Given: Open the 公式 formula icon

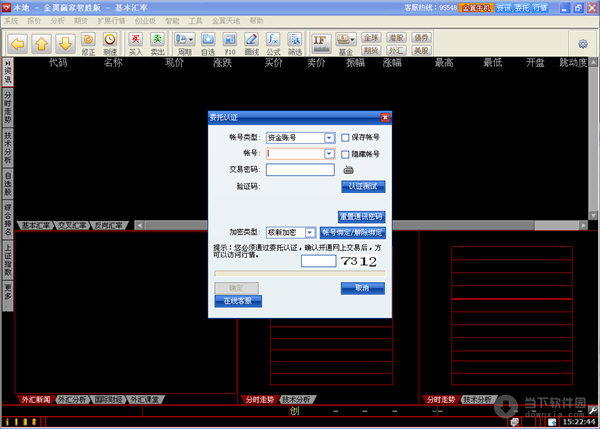Looking at the screenshot, I should [273, 44].
